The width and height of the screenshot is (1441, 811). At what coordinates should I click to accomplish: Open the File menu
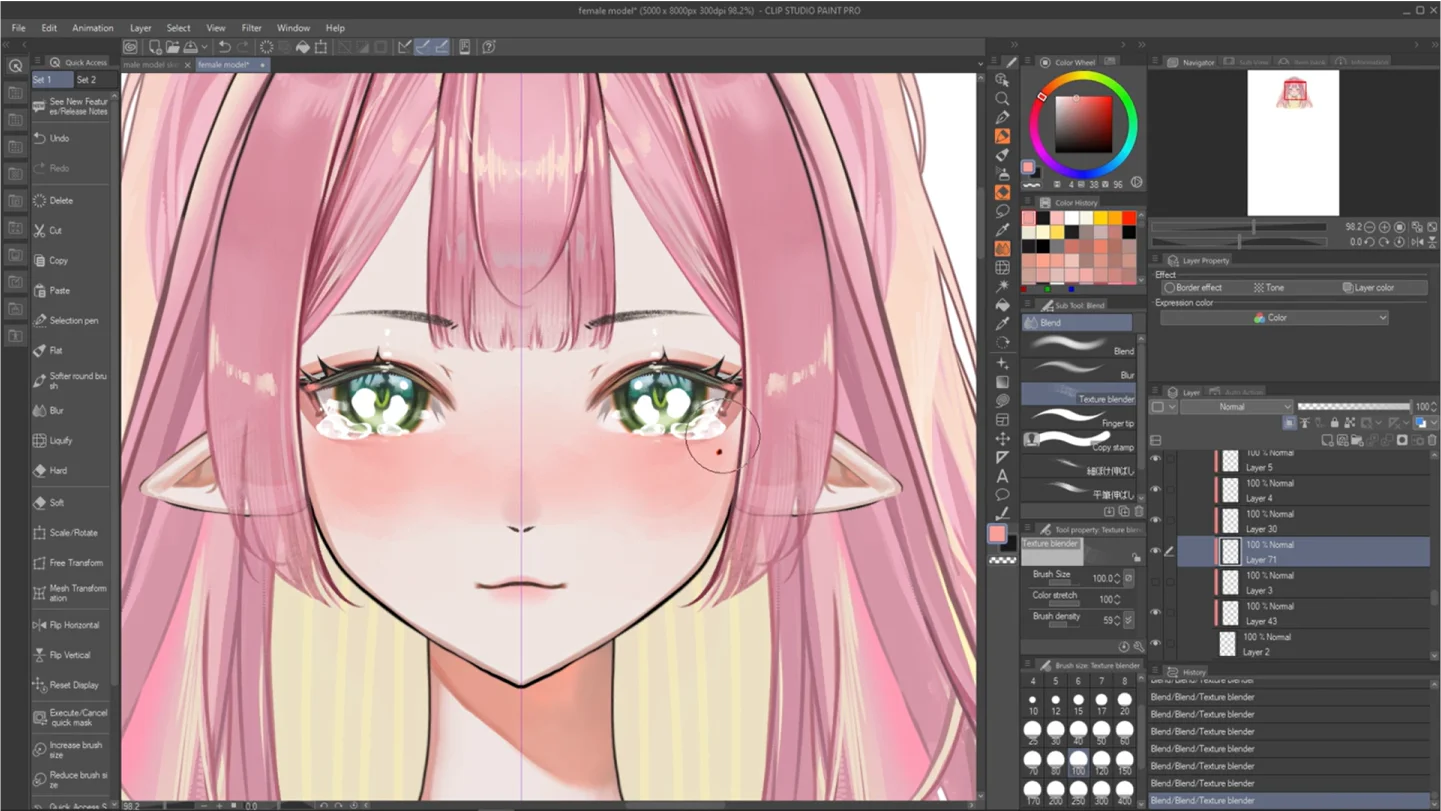(x=19, y=28)
